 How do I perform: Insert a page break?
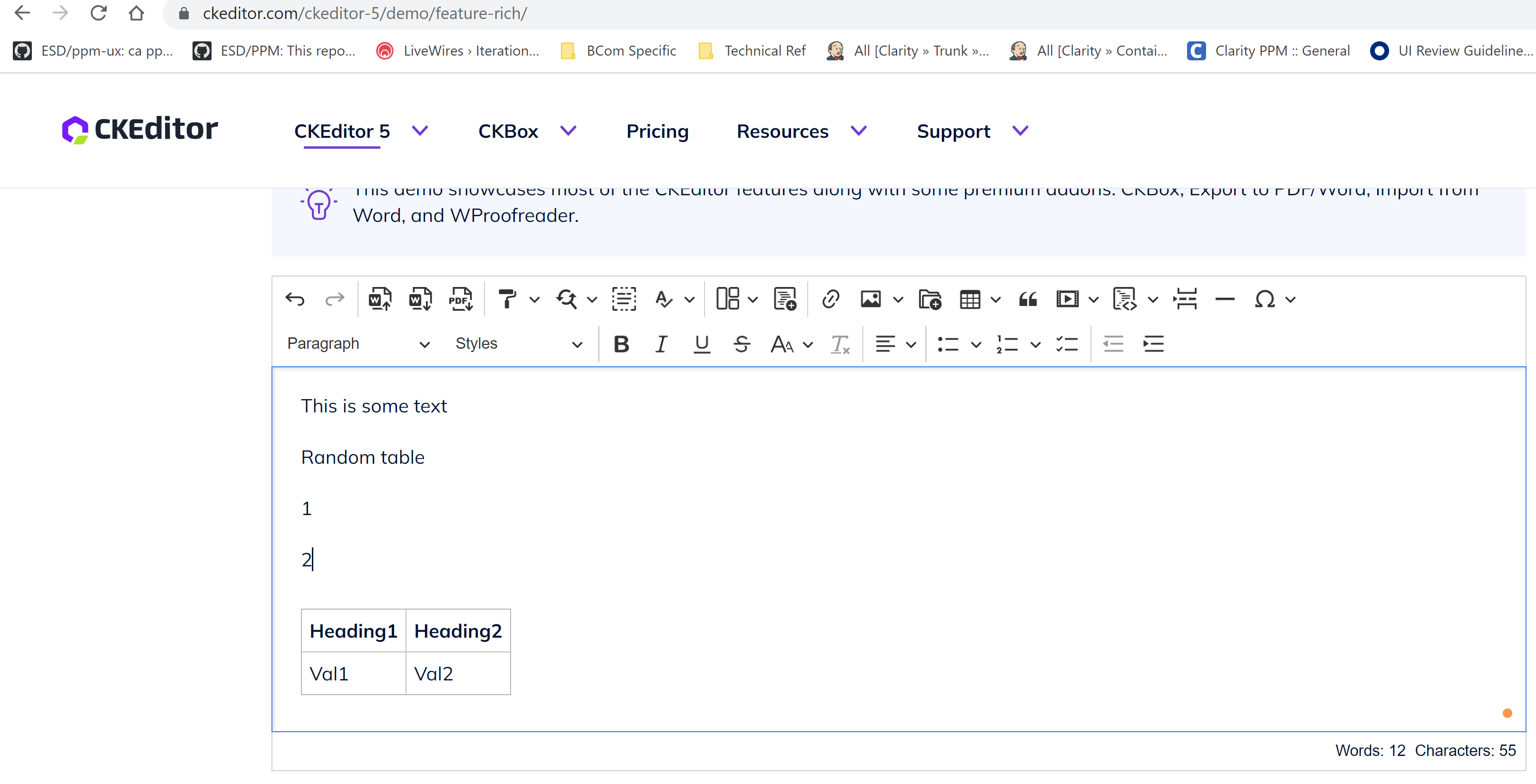[1185, 300]
